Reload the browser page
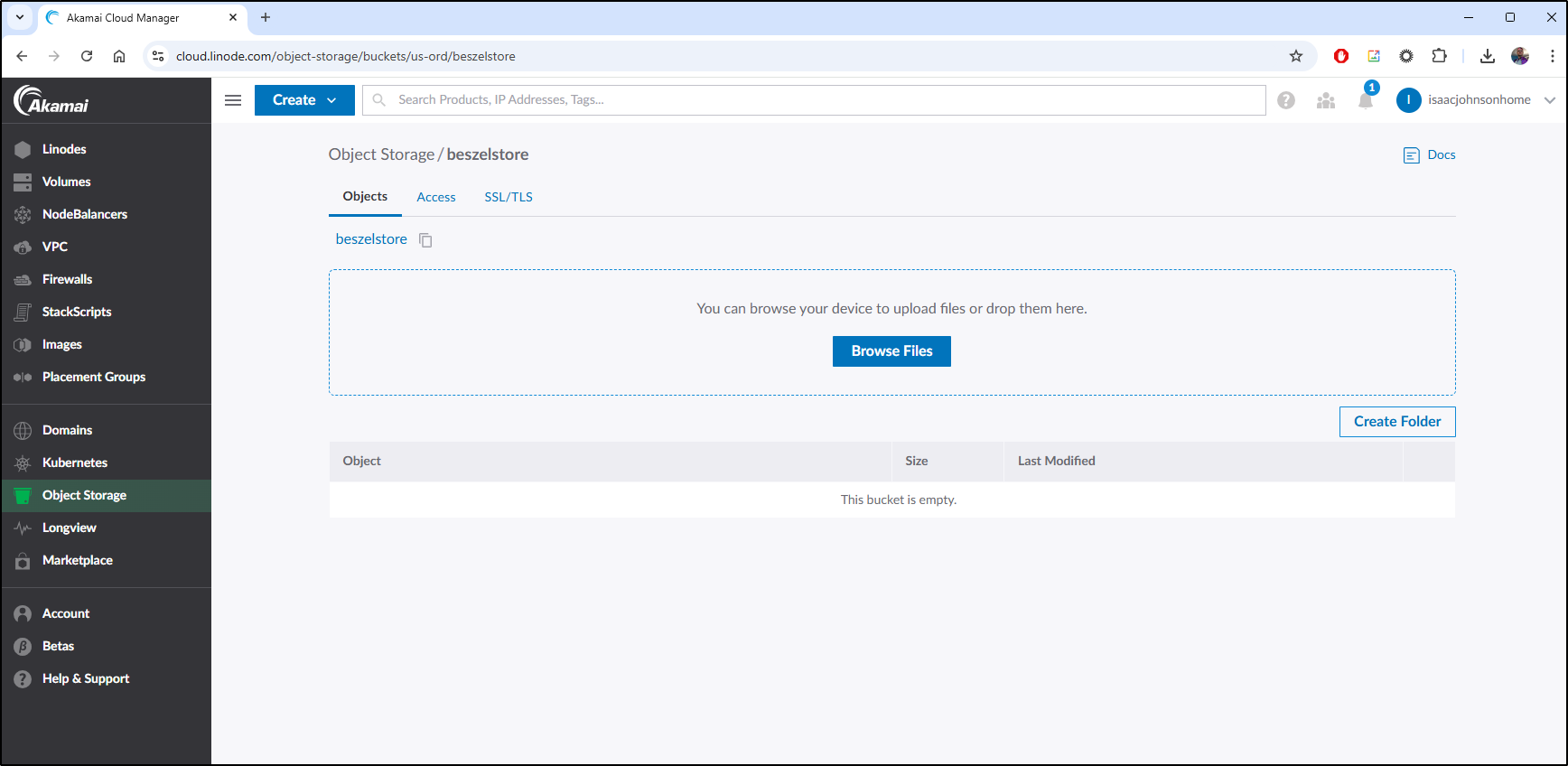Image resolution: width=1568 pixels, height=766 pixels. (x=87, y=56)
